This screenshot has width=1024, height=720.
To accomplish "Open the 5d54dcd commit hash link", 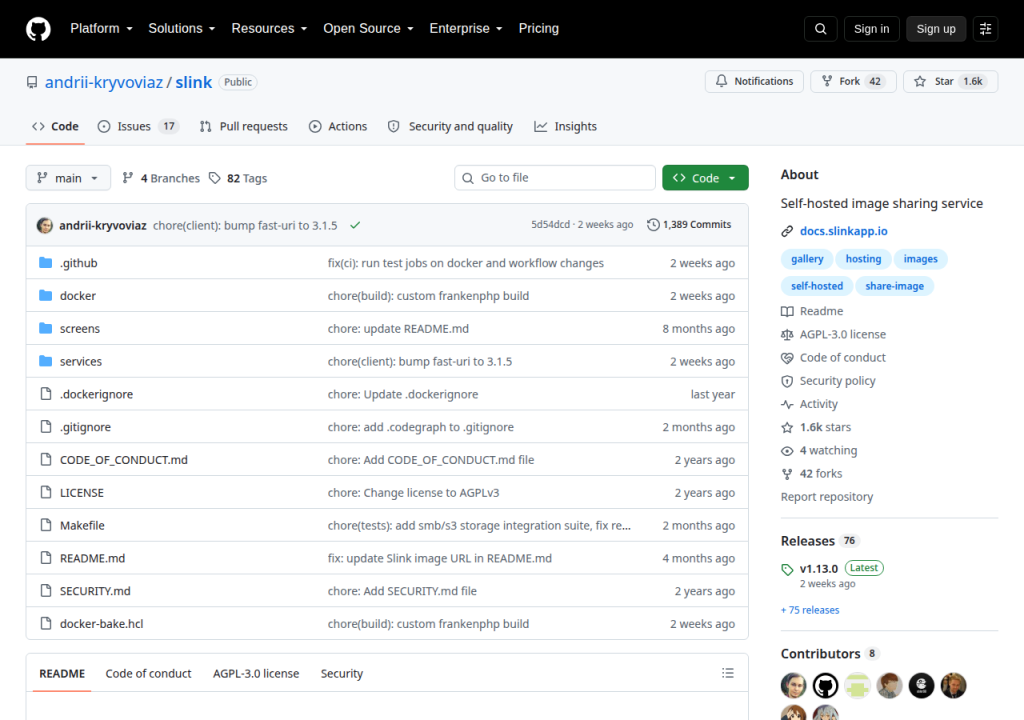I will coord(550,225).
